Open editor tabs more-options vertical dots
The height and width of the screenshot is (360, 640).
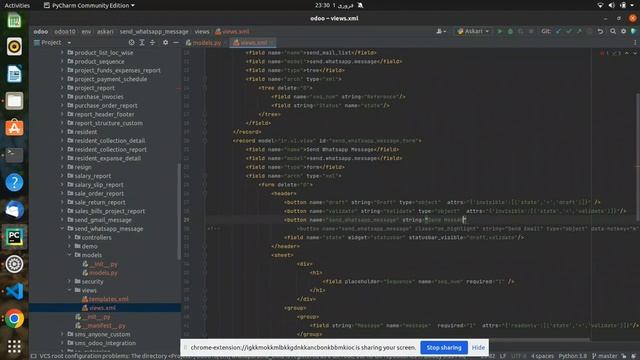coord(635,42)
